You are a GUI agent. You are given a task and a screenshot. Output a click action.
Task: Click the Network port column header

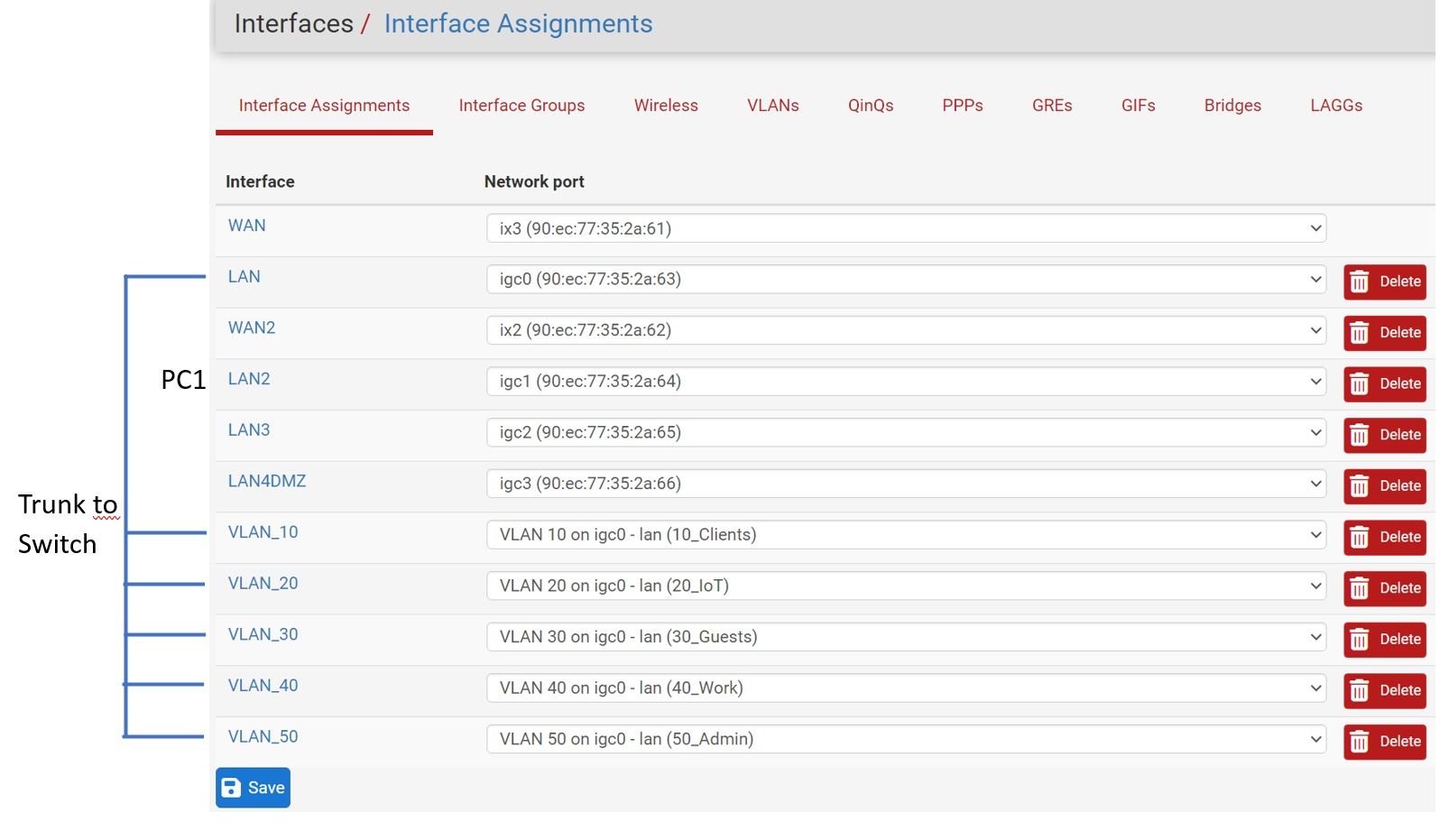(534, 181)
